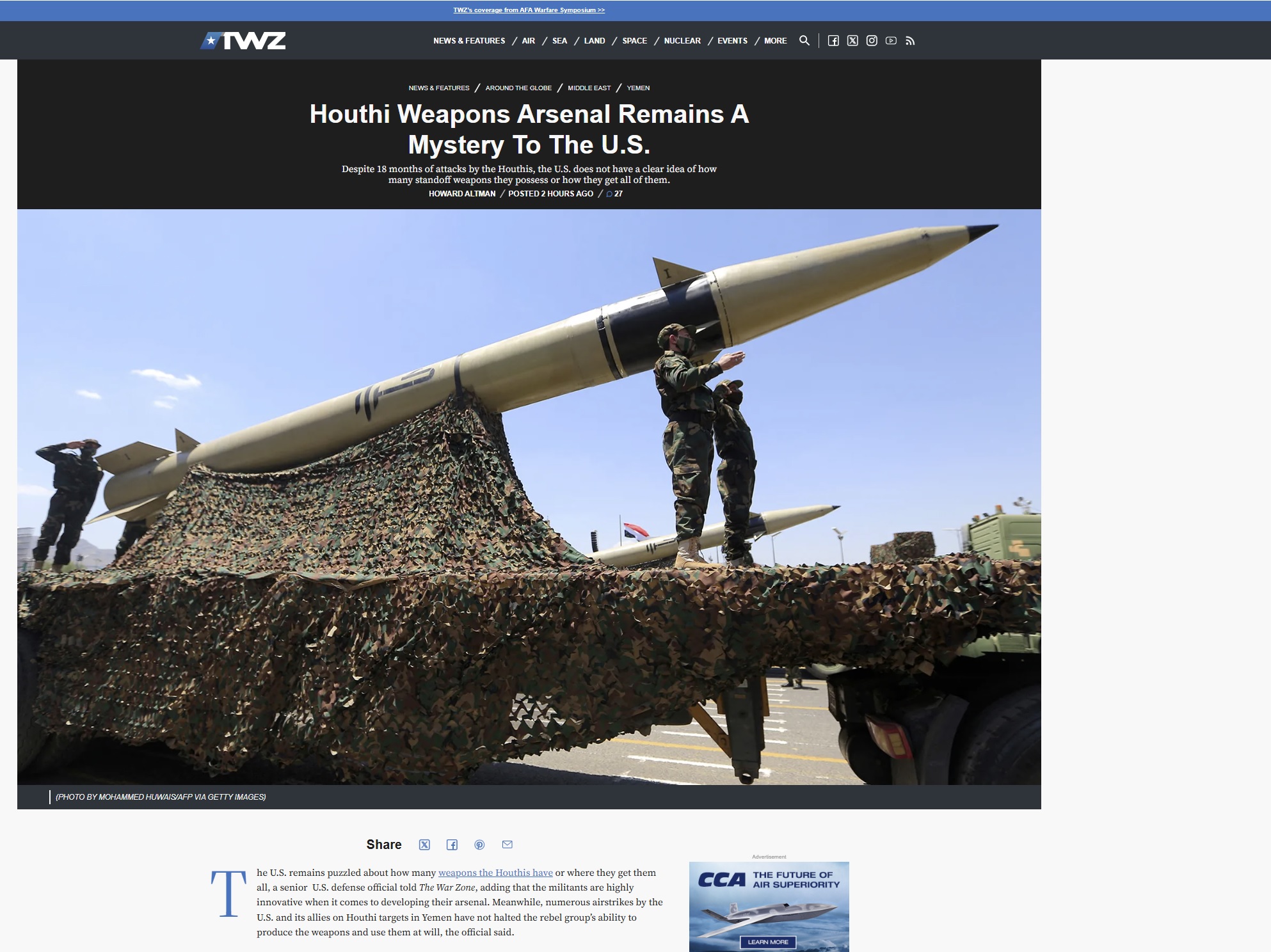This screenshot has width=1271, height=952.
Task: Expand the More menu
Action: coord(775,40)
